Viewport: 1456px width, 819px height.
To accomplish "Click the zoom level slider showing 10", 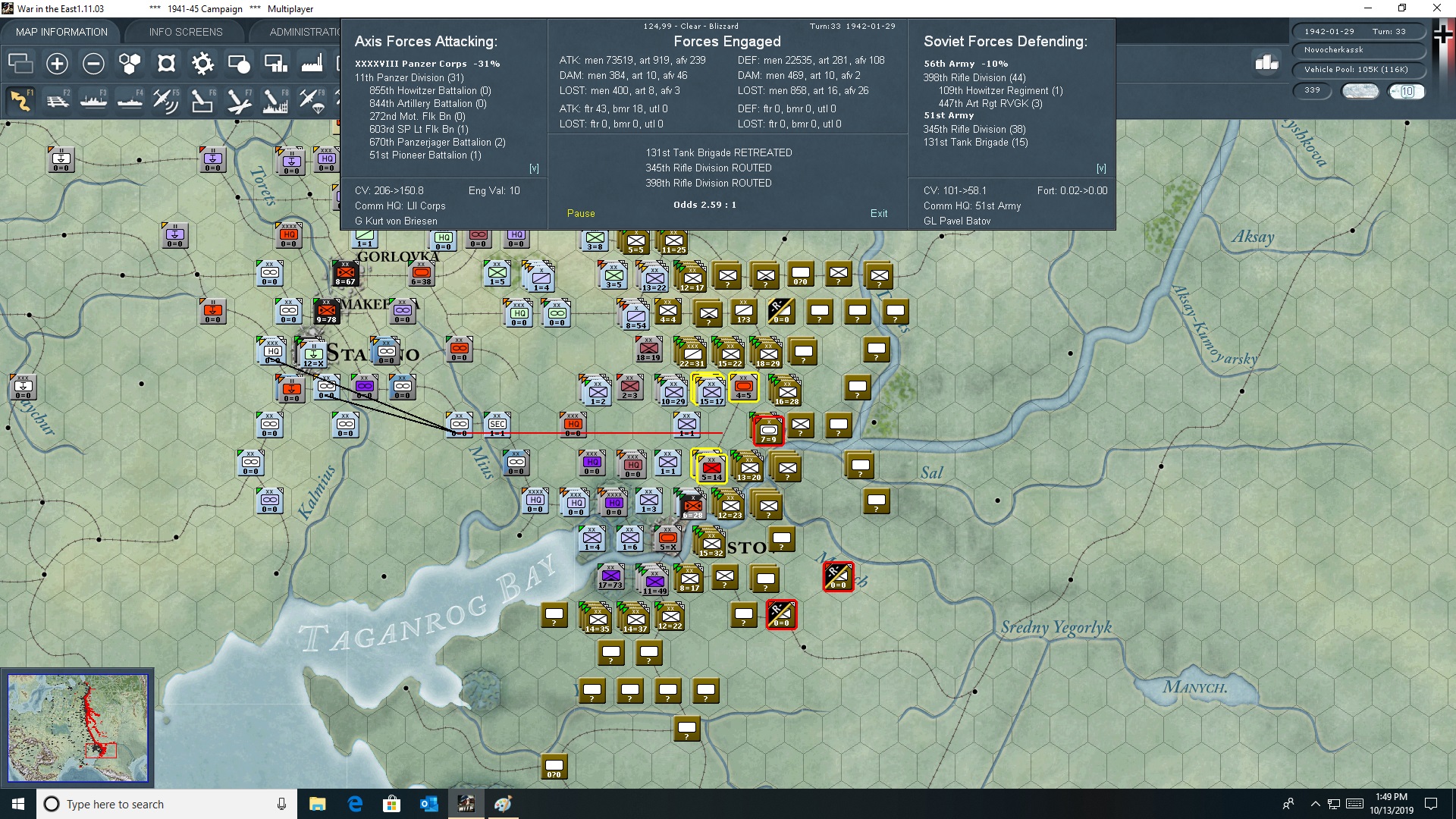I will pos(1408,91).
